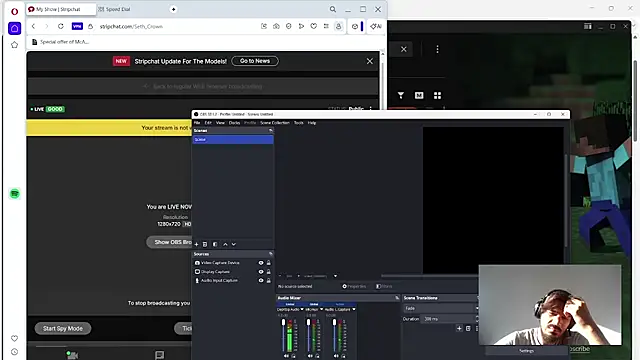
Task: Open the Special offer of McAfee bookmark
Action: (x=60, y=42)
